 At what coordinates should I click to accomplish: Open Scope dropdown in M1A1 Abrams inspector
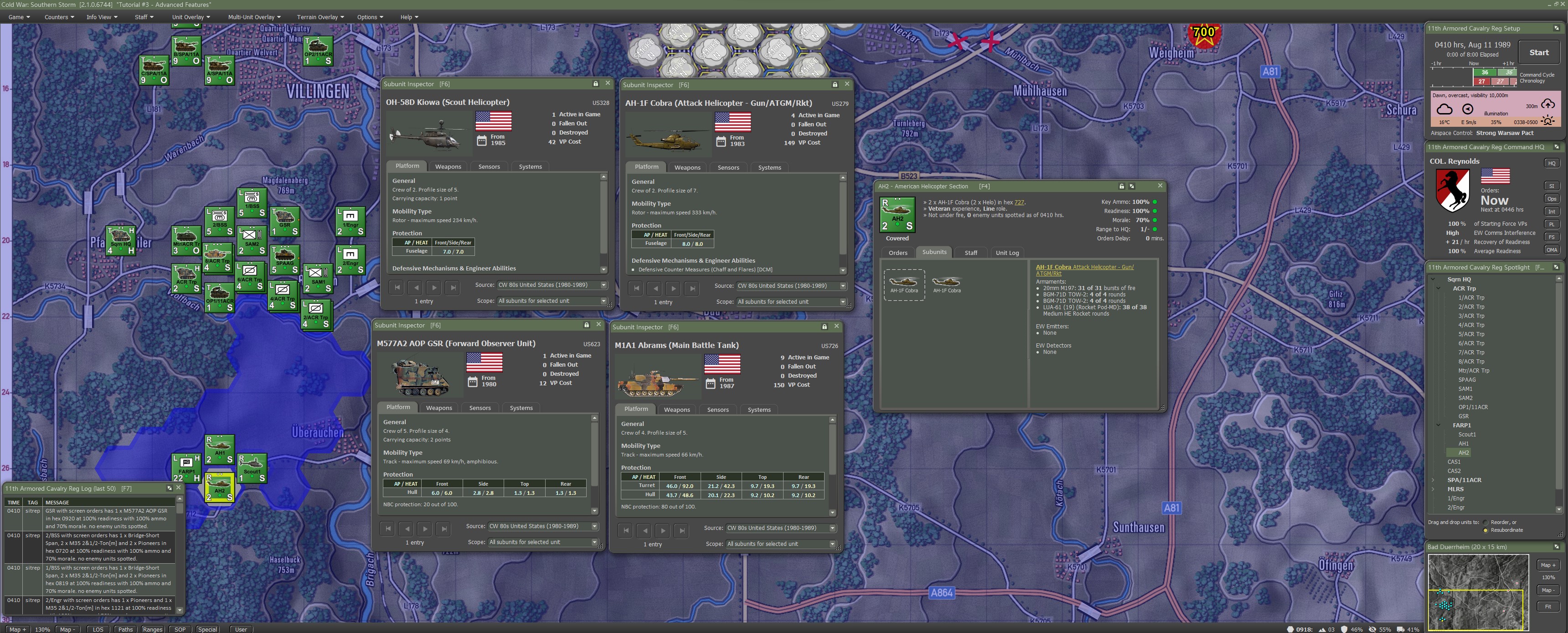click(781, 544)
